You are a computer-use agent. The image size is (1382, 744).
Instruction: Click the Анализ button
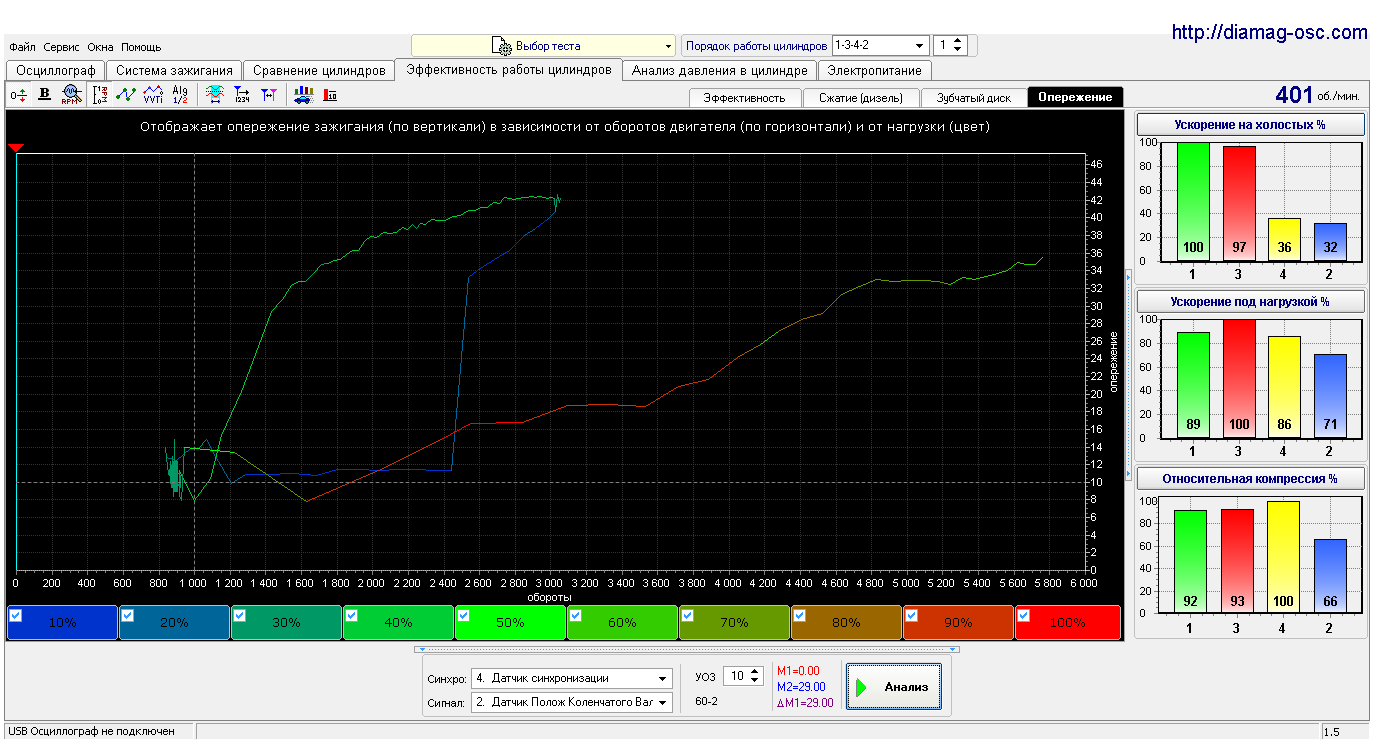(x=893, y=687)
